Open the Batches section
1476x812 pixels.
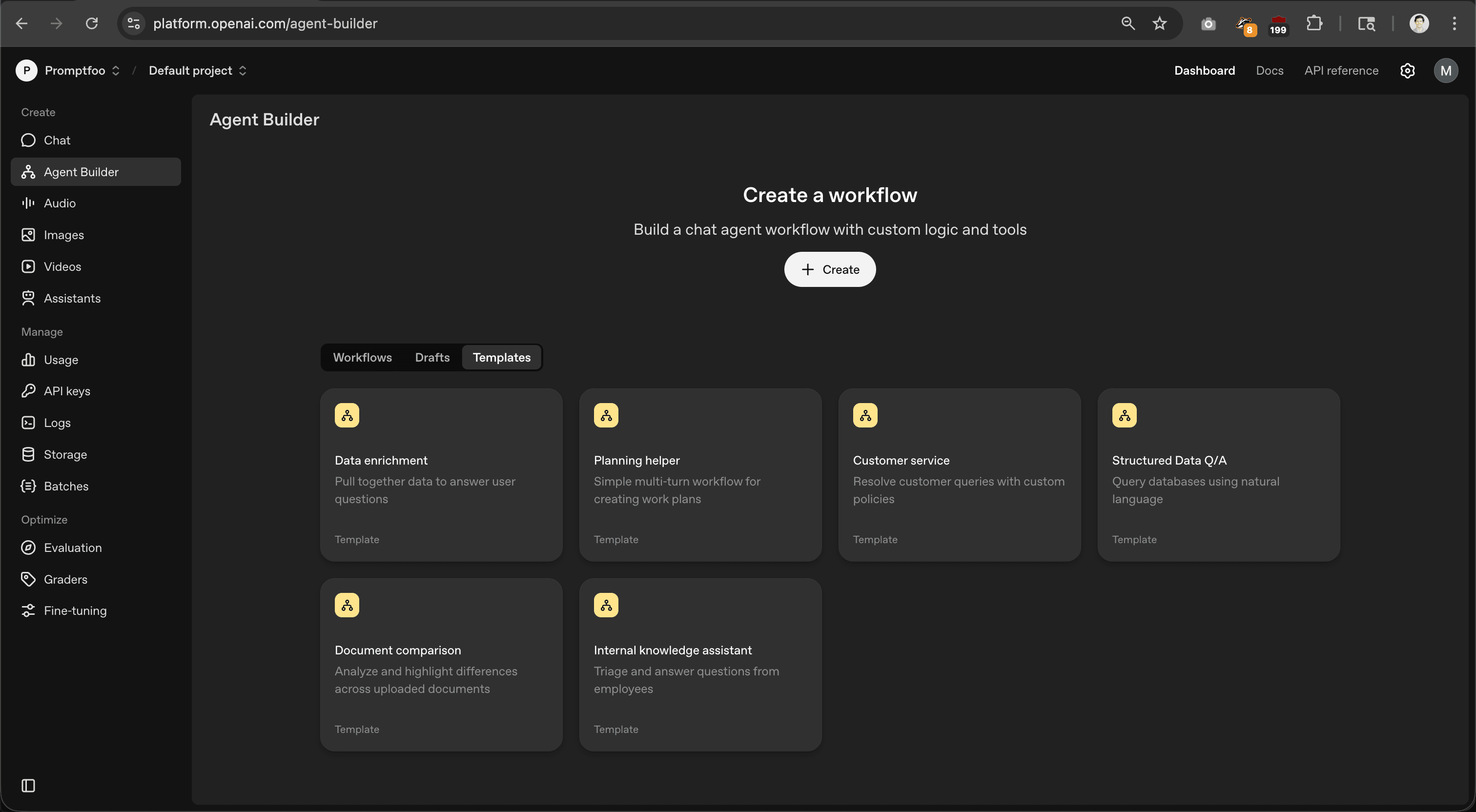tap(66, 486)
